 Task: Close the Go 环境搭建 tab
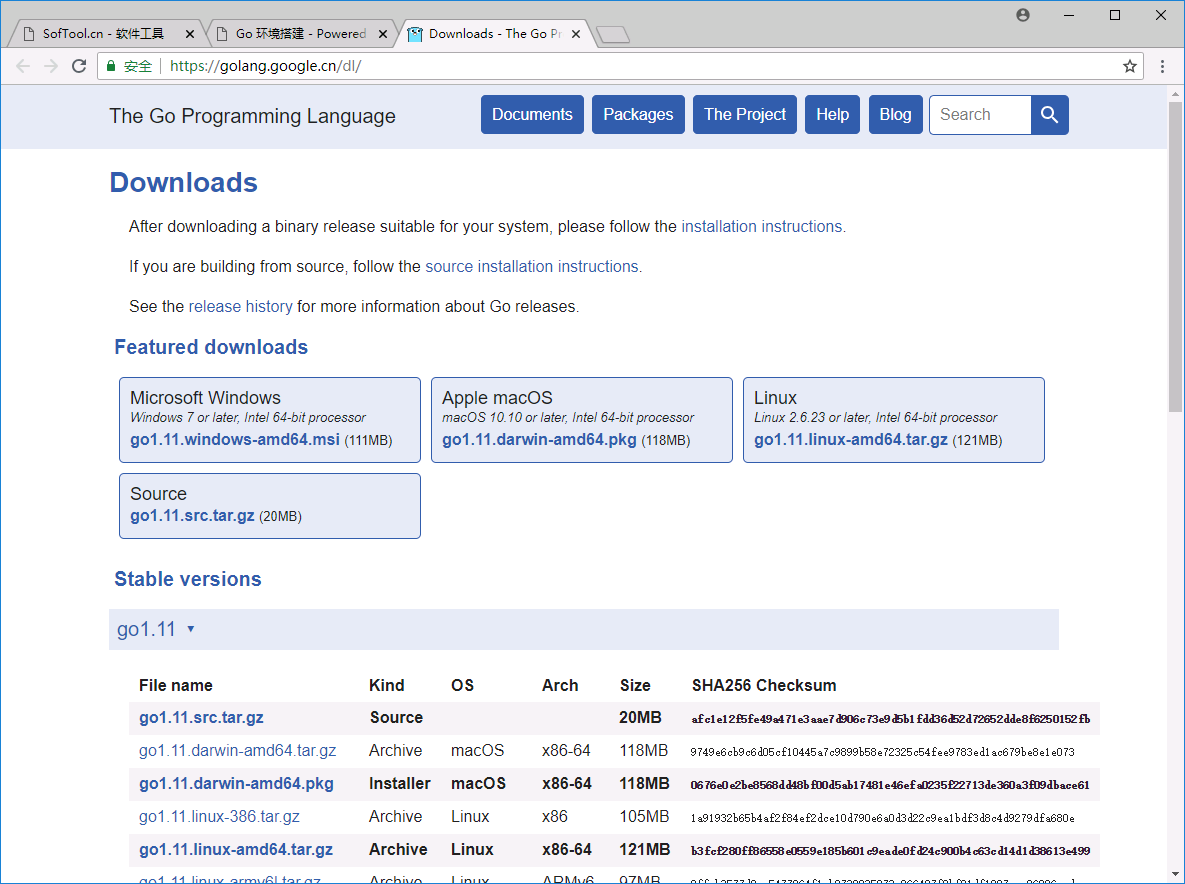[383, 34]
